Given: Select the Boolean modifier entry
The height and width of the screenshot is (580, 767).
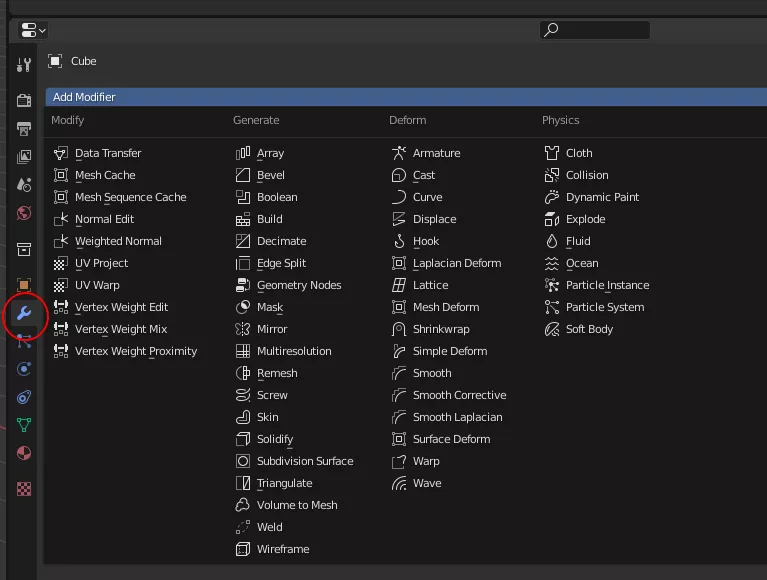Looking at the screenshot, I should tap(277, 197).
